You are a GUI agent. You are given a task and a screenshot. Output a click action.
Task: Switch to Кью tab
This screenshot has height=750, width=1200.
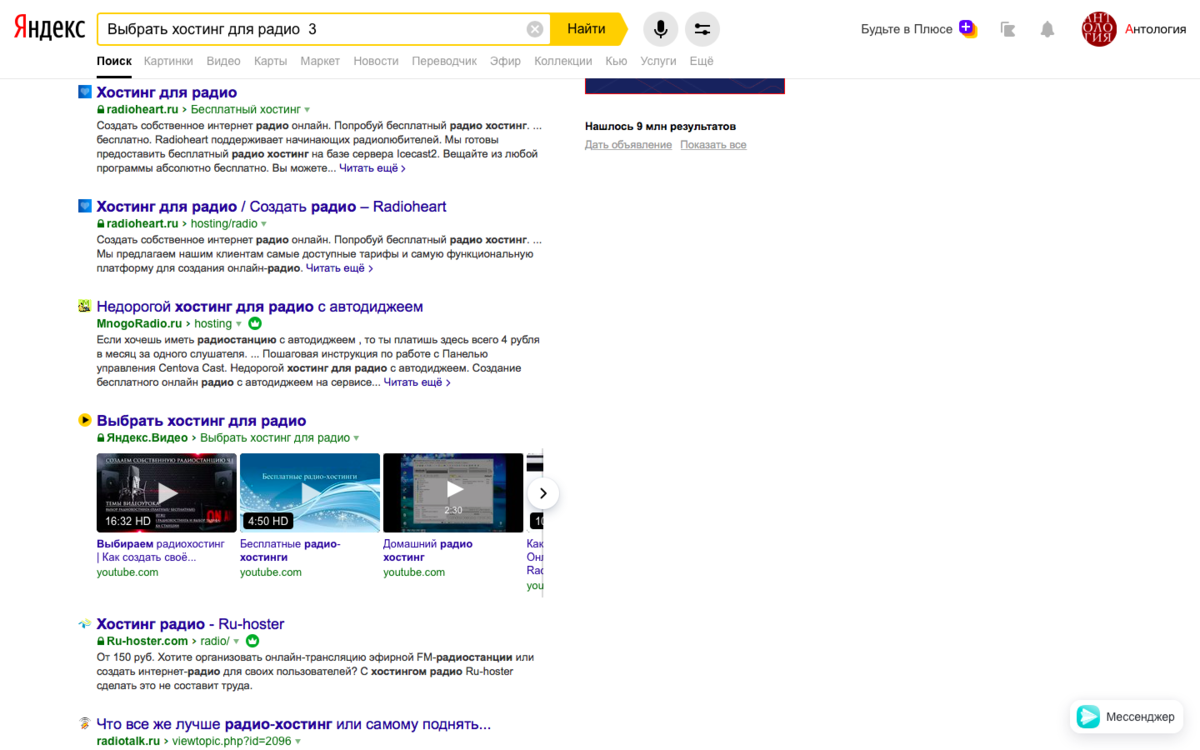(x=616, y=61)
